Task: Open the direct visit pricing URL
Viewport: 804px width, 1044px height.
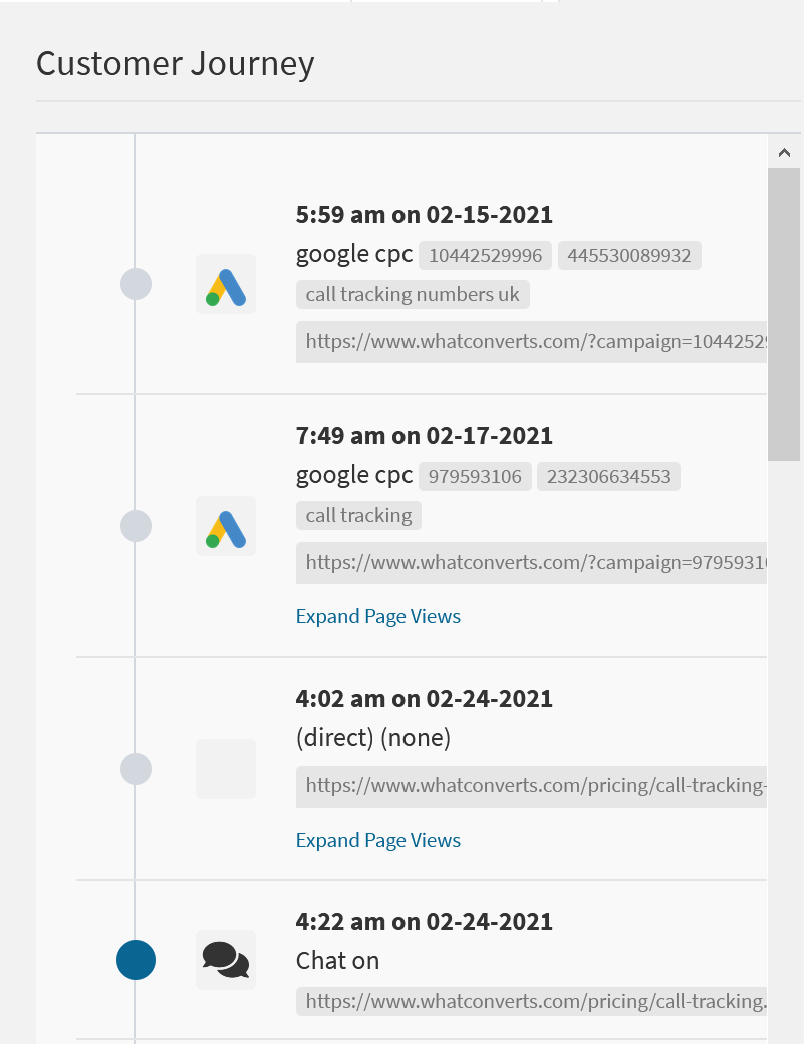Action: [x=535, y=786]
